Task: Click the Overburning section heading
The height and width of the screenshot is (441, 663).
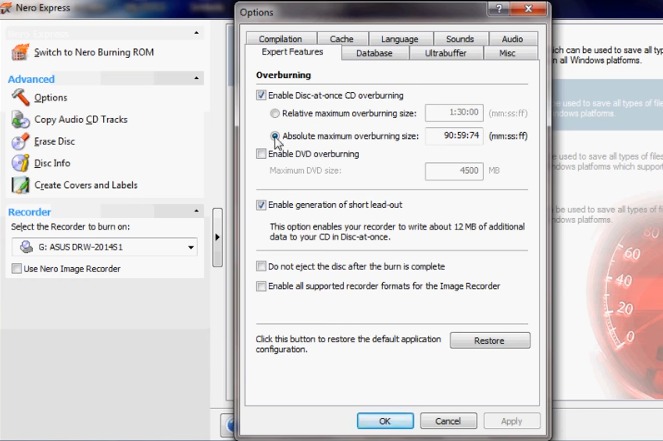Action: pos(283,75)
